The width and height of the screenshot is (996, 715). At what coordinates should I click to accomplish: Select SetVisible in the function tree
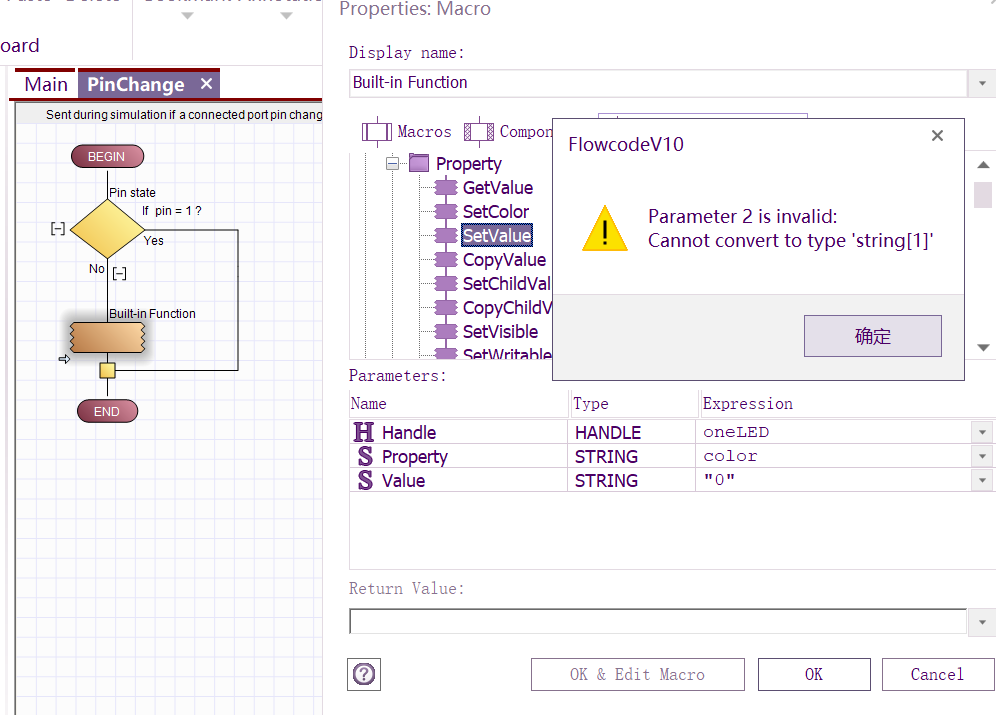[x=500, y=331]
